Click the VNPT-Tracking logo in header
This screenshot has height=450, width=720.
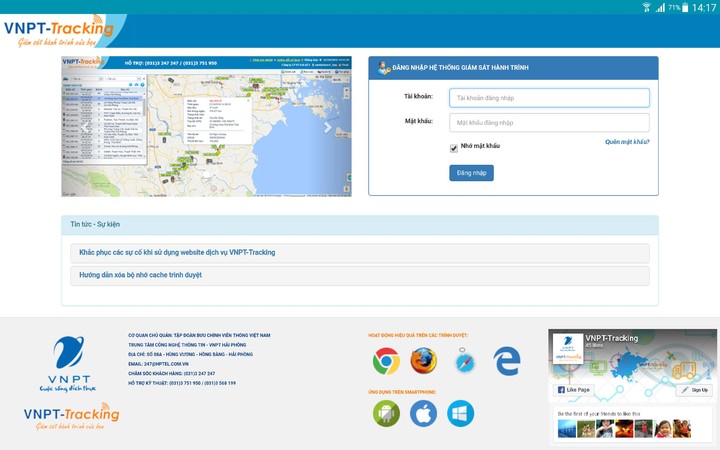59,31
